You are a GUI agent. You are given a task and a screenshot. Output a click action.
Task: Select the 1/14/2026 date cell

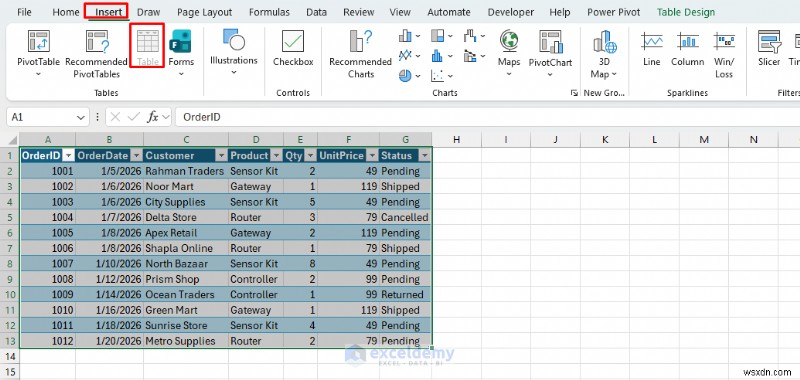tap(109, 294)
